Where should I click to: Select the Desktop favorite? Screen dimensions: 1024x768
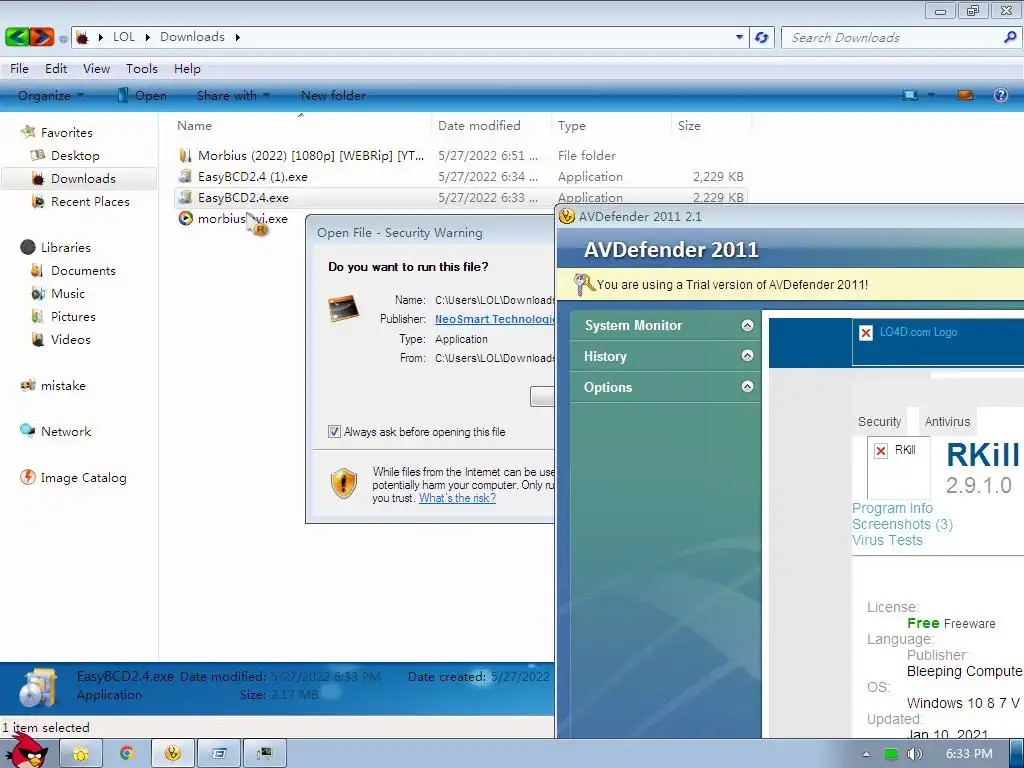pos(75,155)
